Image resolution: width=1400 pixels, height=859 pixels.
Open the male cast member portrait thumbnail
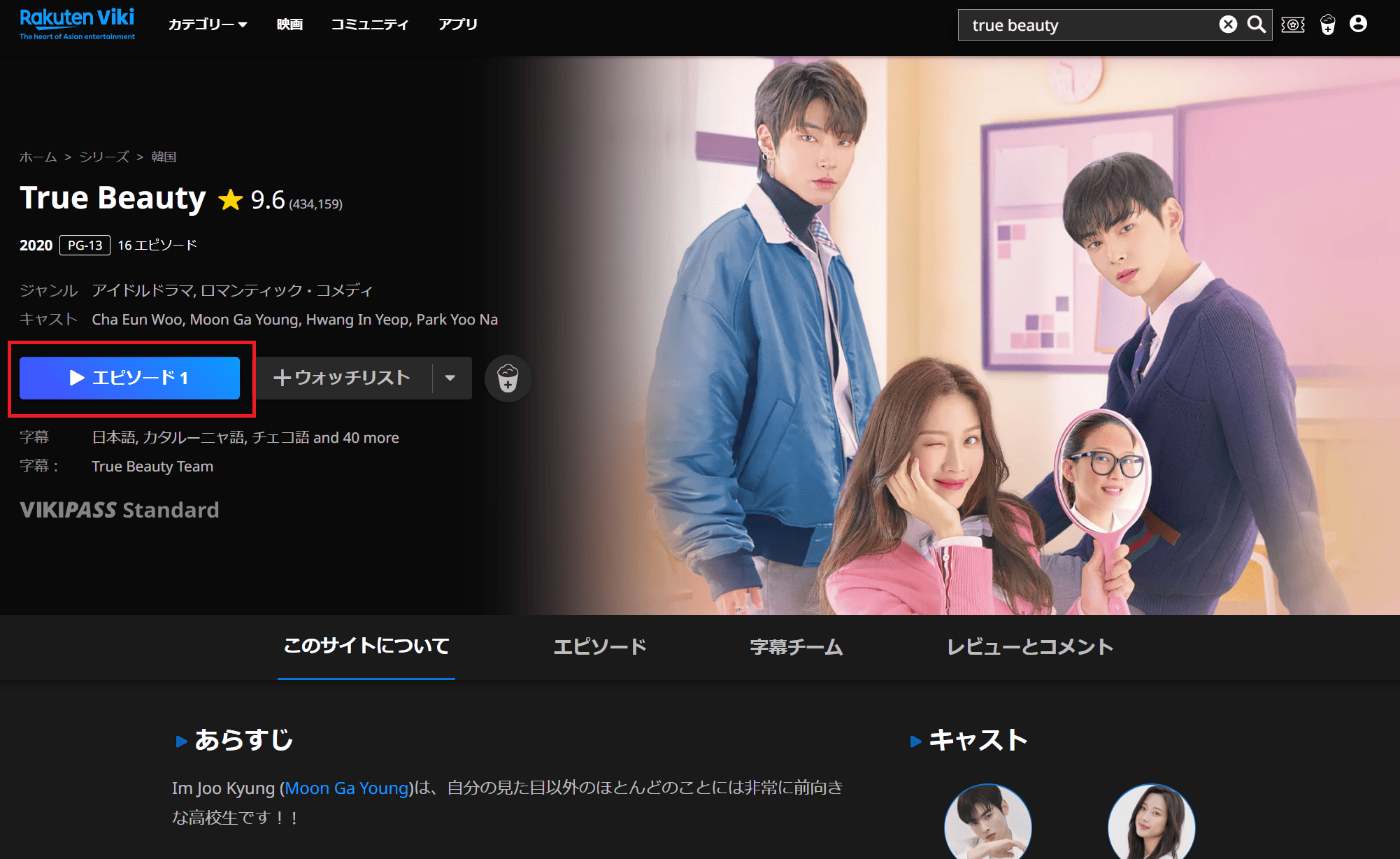tap(987, 821)
